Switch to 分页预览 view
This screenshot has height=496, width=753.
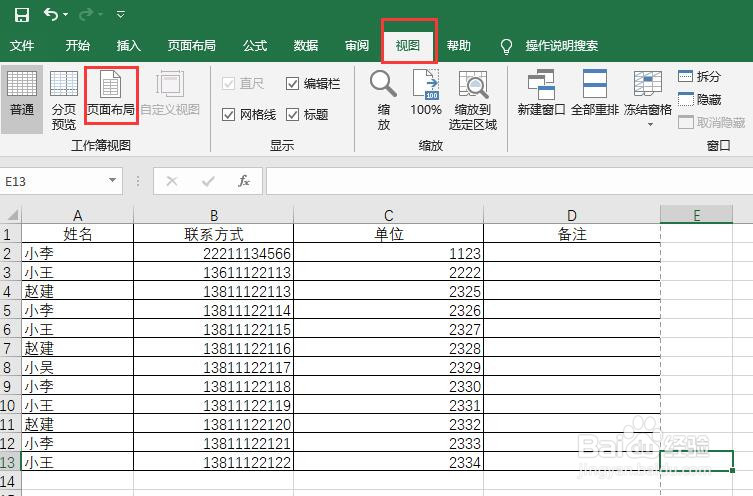[x=64, y=99]
